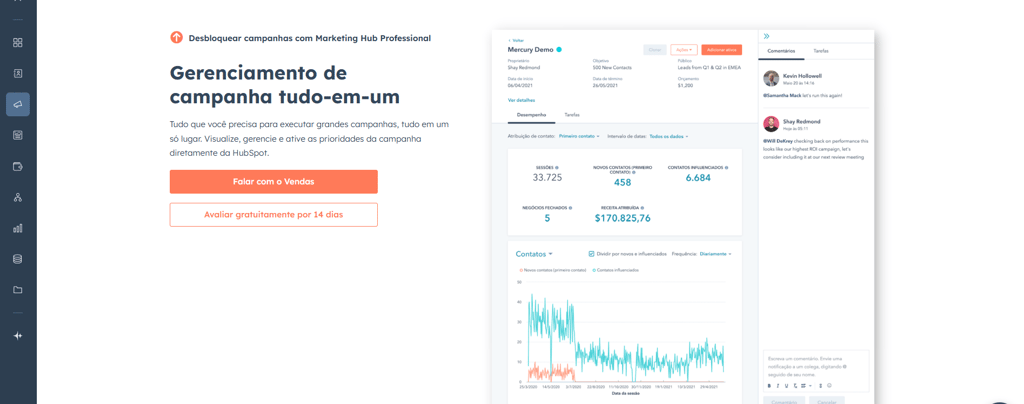Viewport: 1024px width, 404px height.
Task: Click the Novos contatos legend color marker
Action: pyautogui.click(x=521, y=270)
